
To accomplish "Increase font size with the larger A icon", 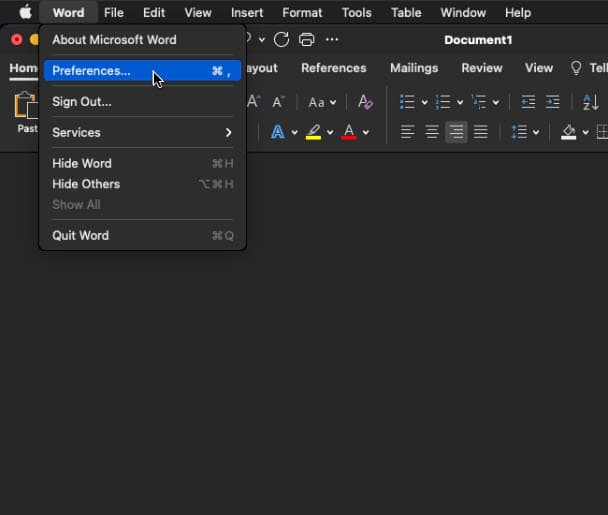I will click(254, 102).
